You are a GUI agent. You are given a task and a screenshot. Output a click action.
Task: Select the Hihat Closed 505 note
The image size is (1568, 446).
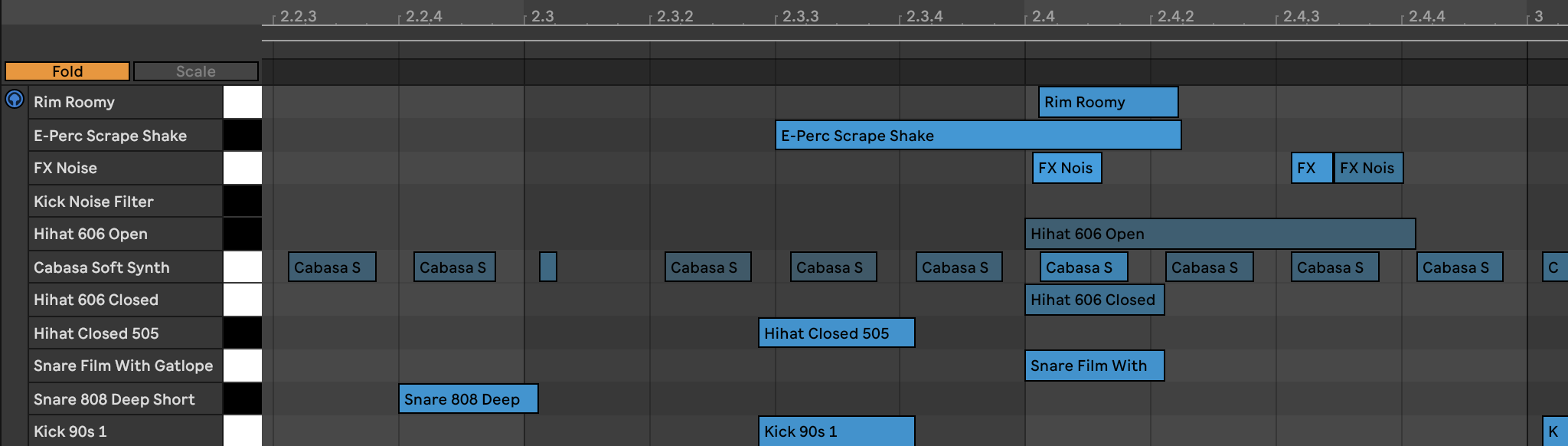click(836, 333)
